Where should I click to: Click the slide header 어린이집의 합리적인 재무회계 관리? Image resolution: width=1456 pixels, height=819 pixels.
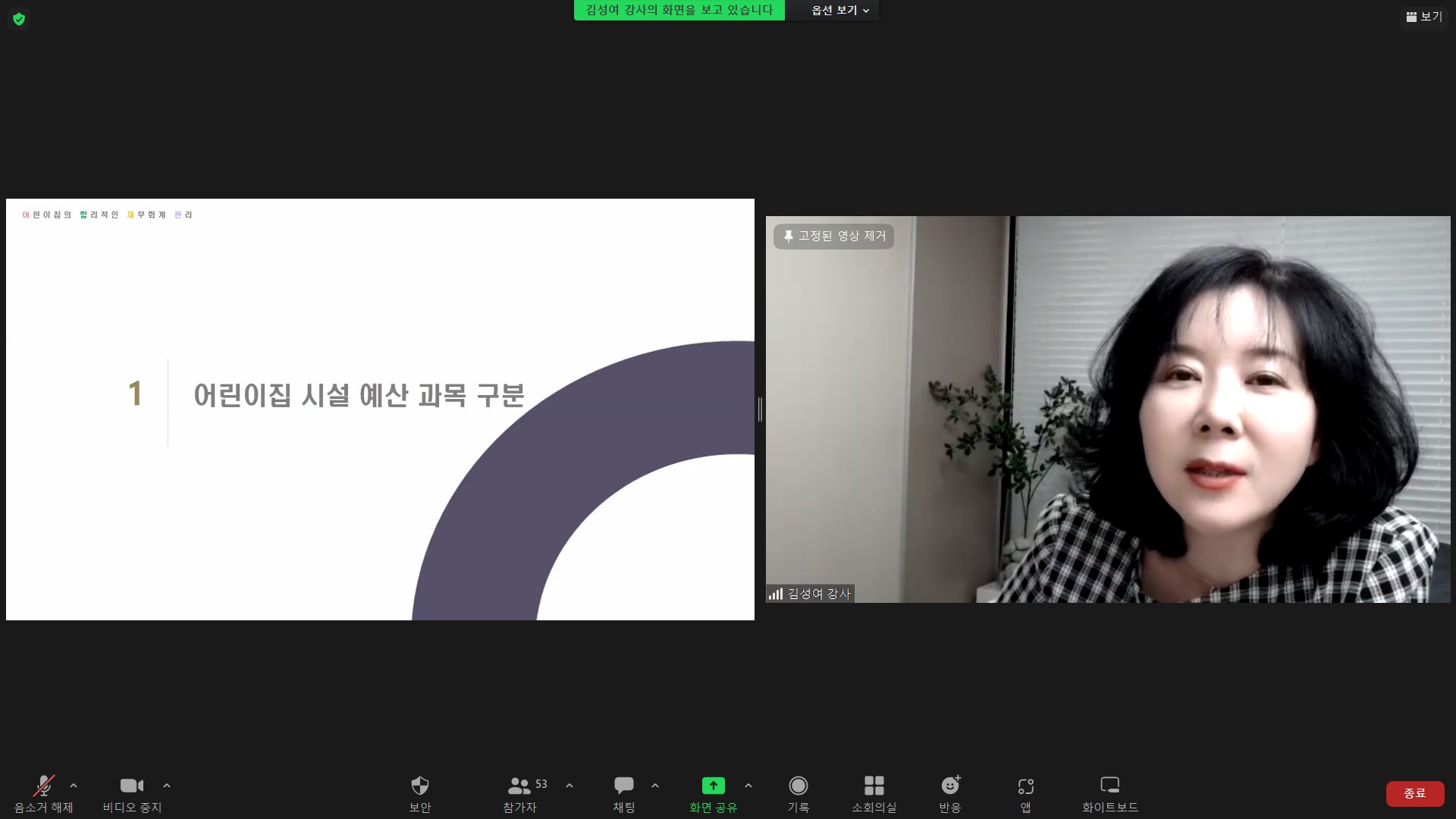coord(107,215)
